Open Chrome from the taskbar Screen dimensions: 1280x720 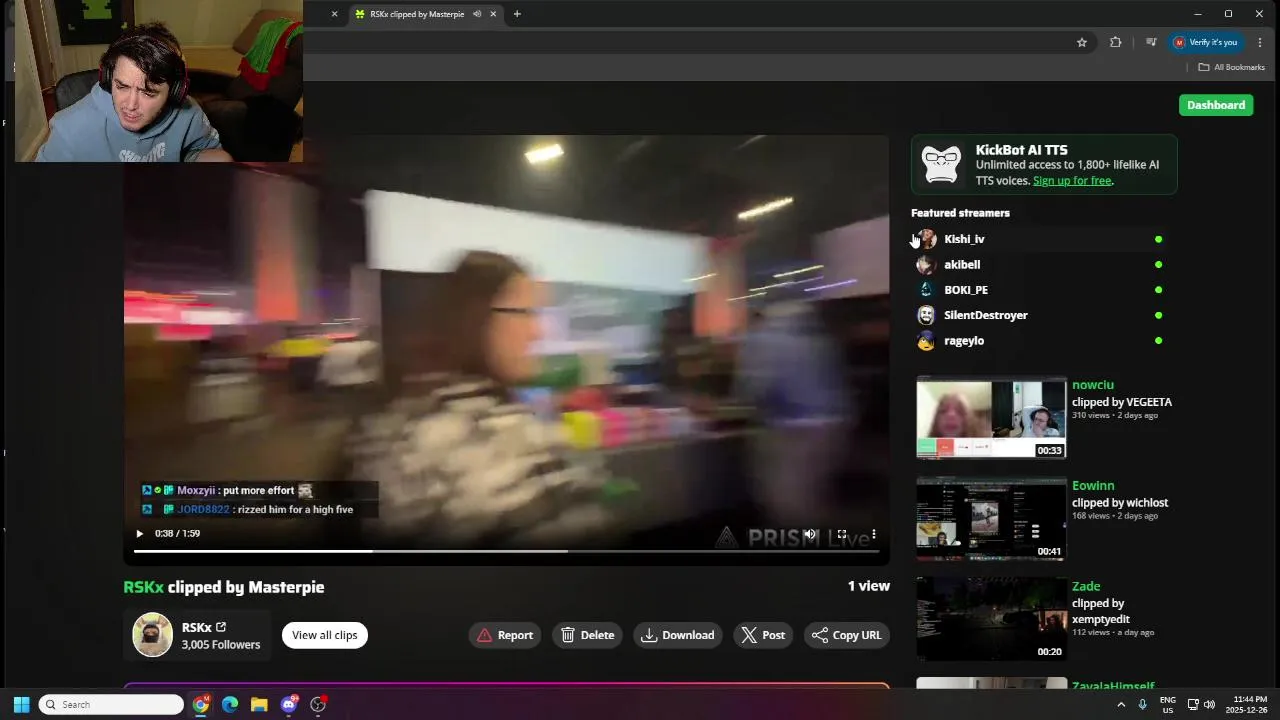coord(201,704)
